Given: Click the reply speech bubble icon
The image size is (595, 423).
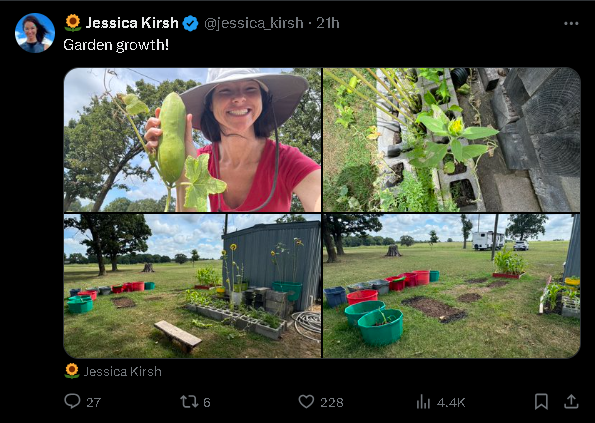Looking at the screenshot, I should [72, 401].
